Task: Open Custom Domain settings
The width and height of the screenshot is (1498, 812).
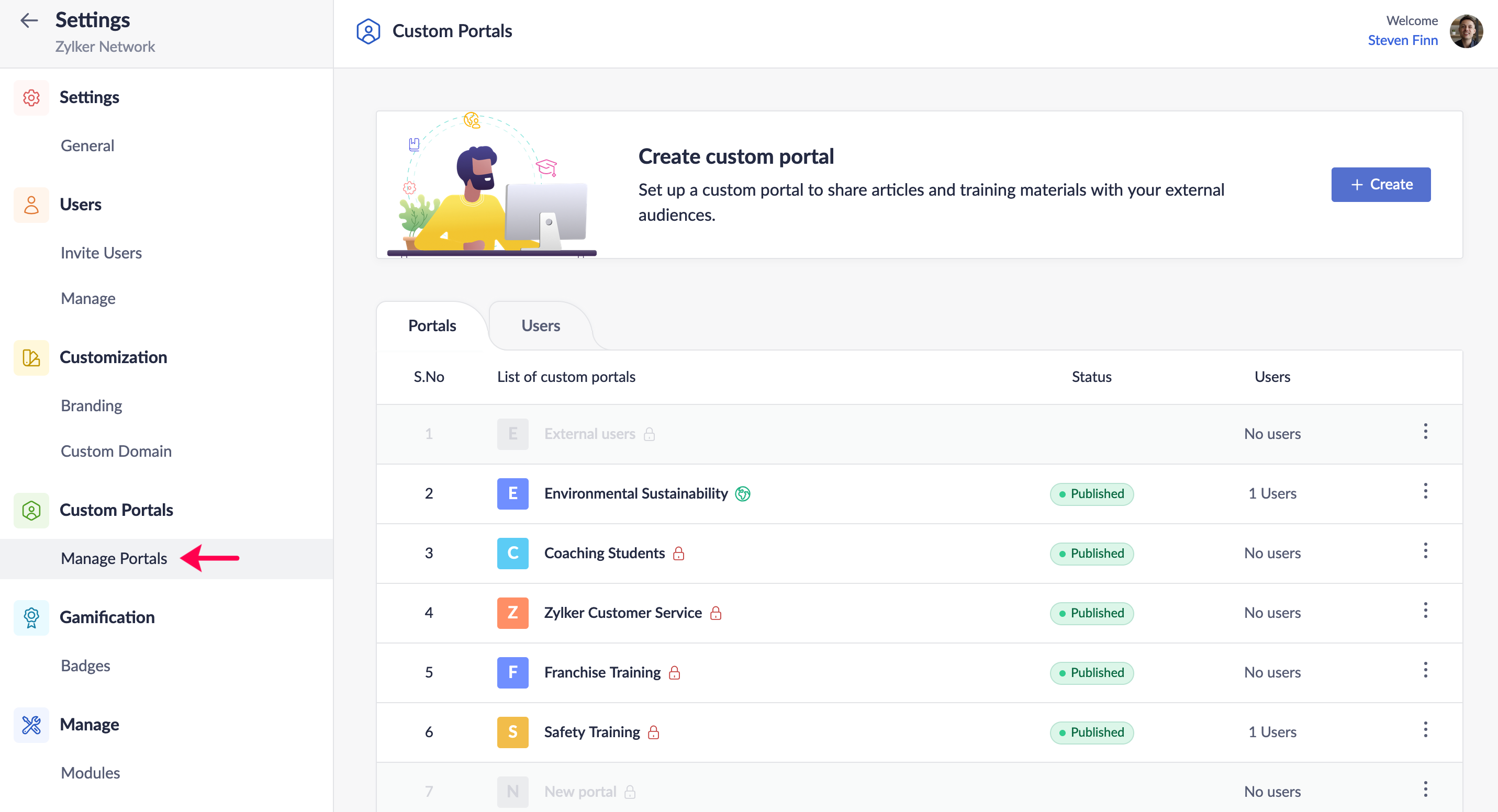Action: point(116,451)
